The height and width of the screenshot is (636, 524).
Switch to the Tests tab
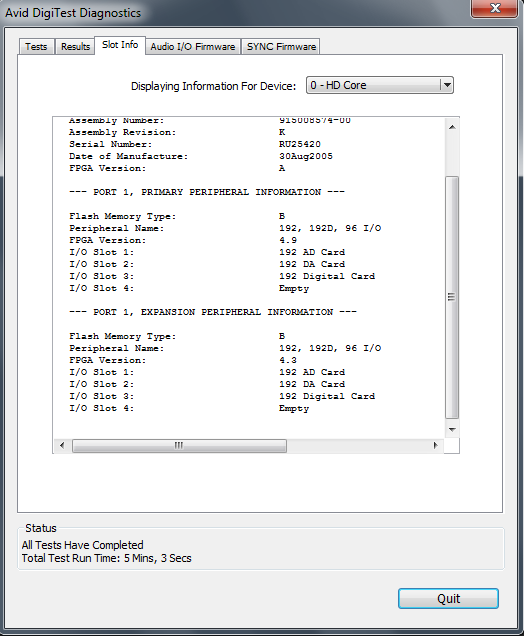pos(37,47)
